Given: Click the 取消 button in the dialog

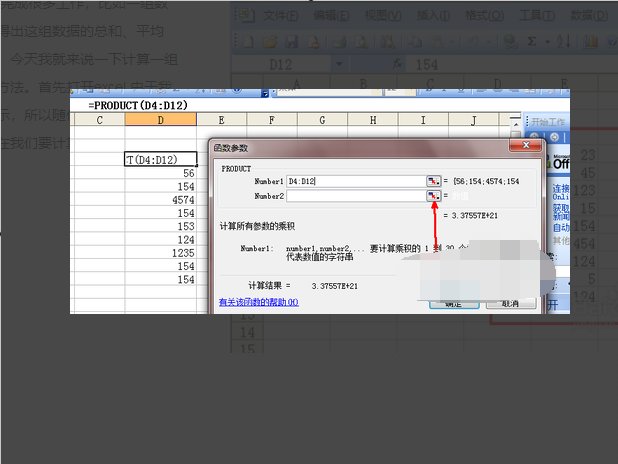Looking at the screenshot, I should click(511, 304).
